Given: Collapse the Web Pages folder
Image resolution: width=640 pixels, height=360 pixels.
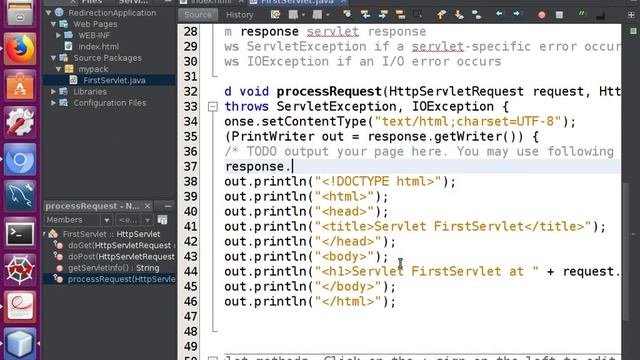Looking at the screenshot, I should (53, 24).
